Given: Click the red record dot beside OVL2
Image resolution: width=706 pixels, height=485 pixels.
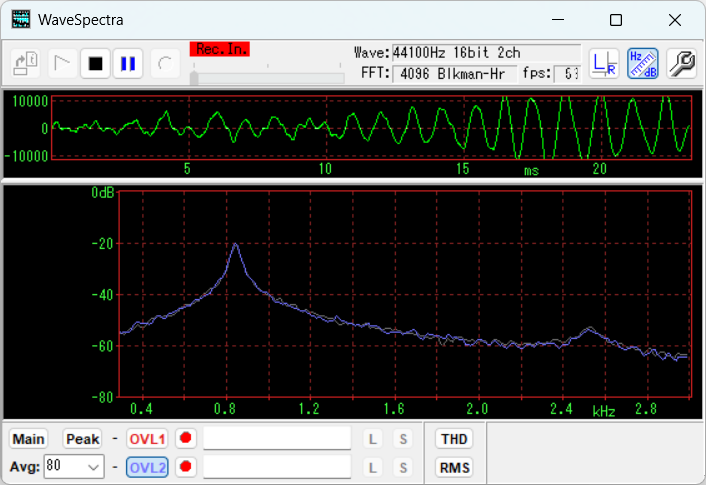Looking at the screenshot, I should pyautogui.click(x=186, y=466).
